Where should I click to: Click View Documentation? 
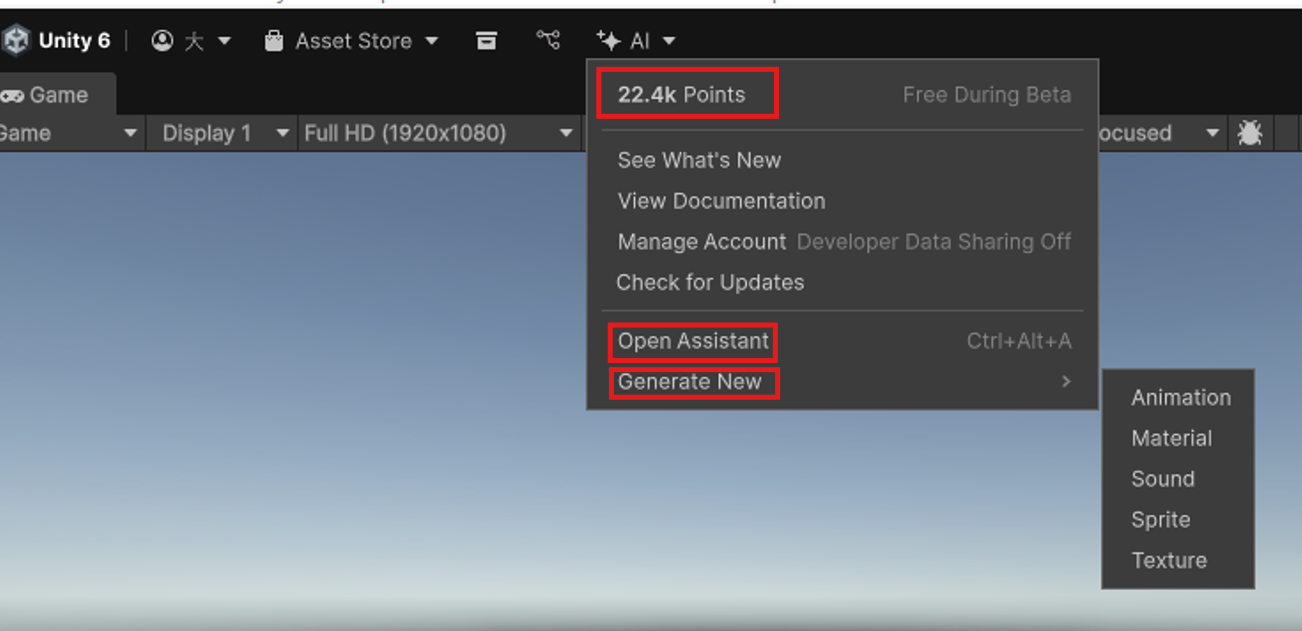pyautogui.click(x=721, y=201)
